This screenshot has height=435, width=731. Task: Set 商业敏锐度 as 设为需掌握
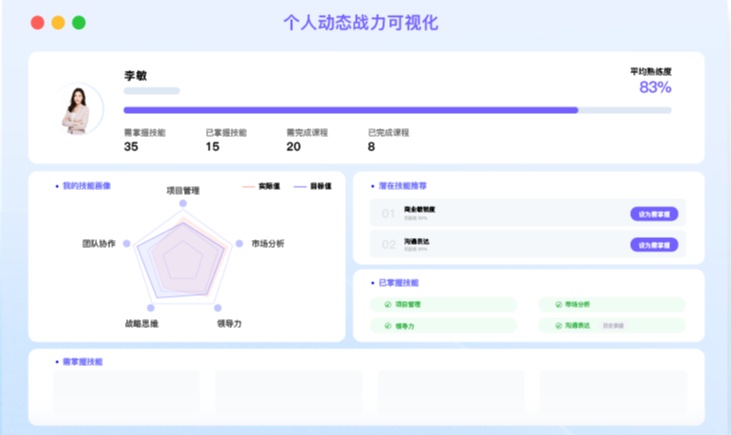(x=654, y=214)
